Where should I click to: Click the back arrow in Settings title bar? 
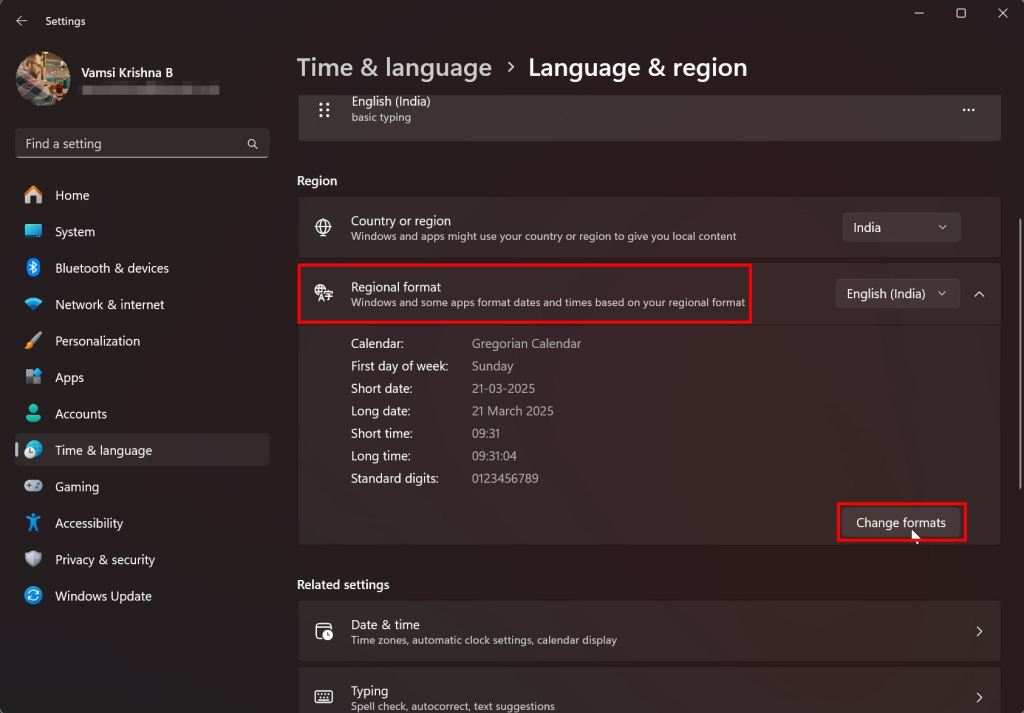(x=22, y=21)
